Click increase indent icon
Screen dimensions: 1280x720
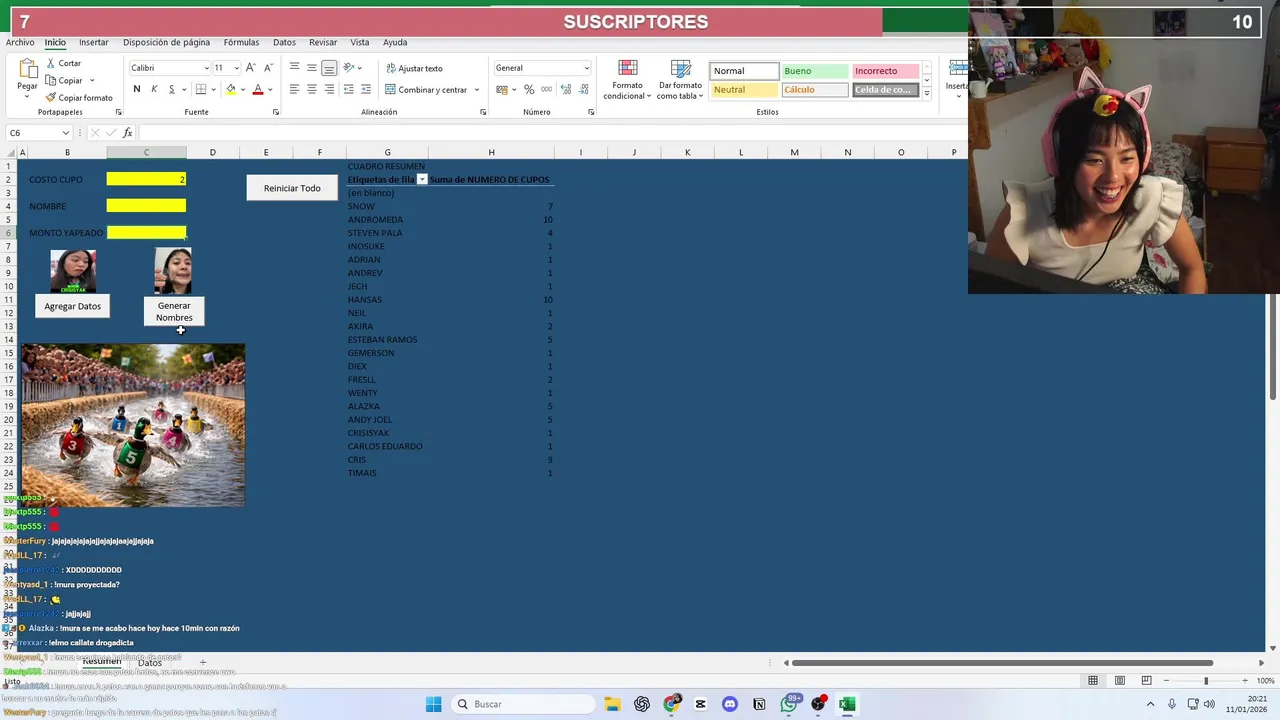(x=365, y=89)
